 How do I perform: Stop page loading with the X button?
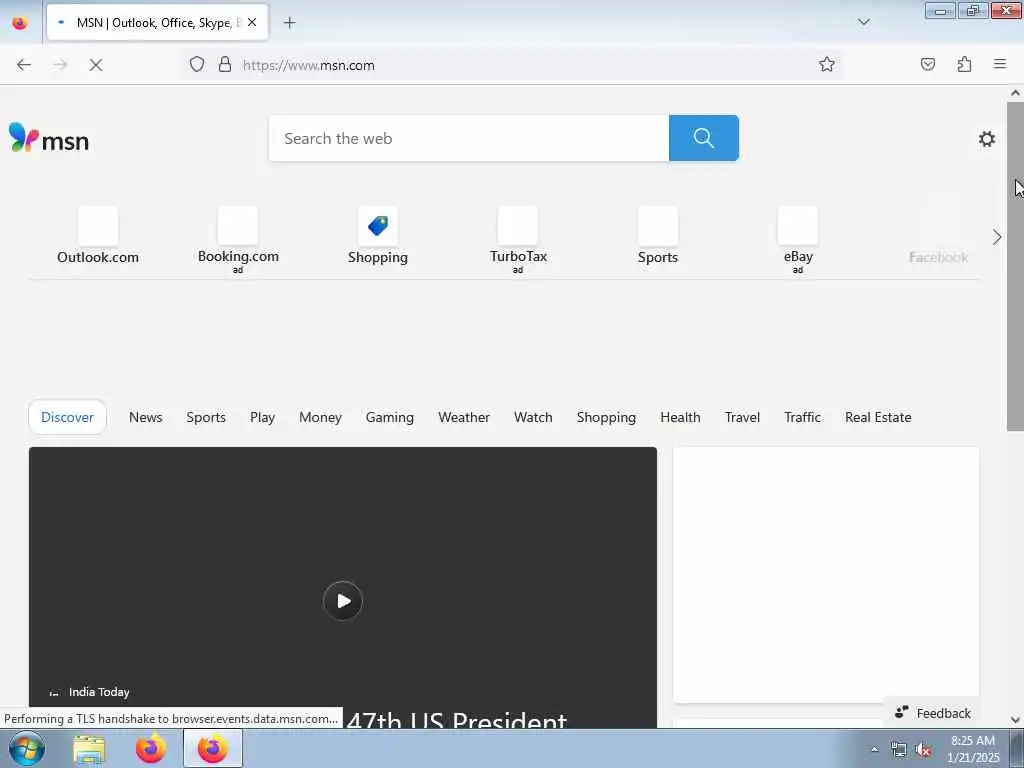pos(95,65)
